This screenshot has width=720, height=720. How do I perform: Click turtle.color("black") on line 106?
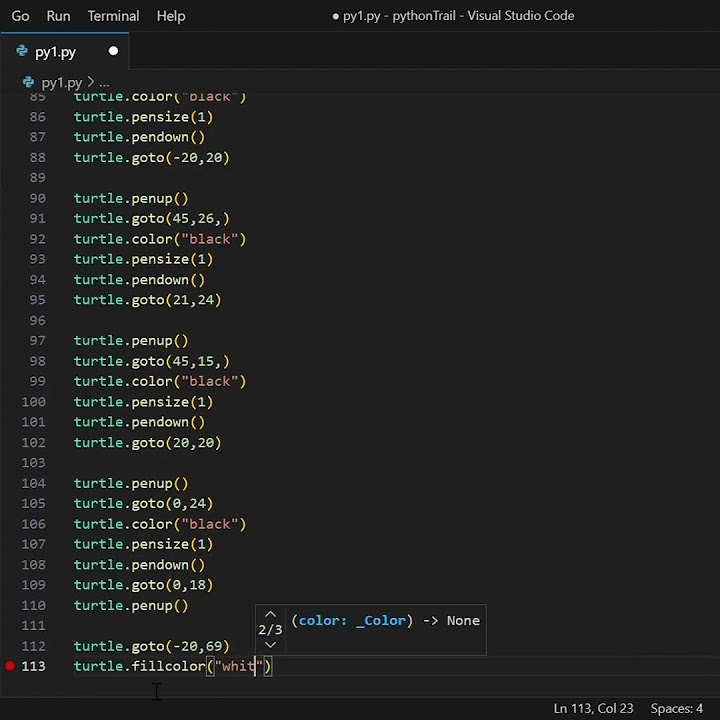pos(160,524)
